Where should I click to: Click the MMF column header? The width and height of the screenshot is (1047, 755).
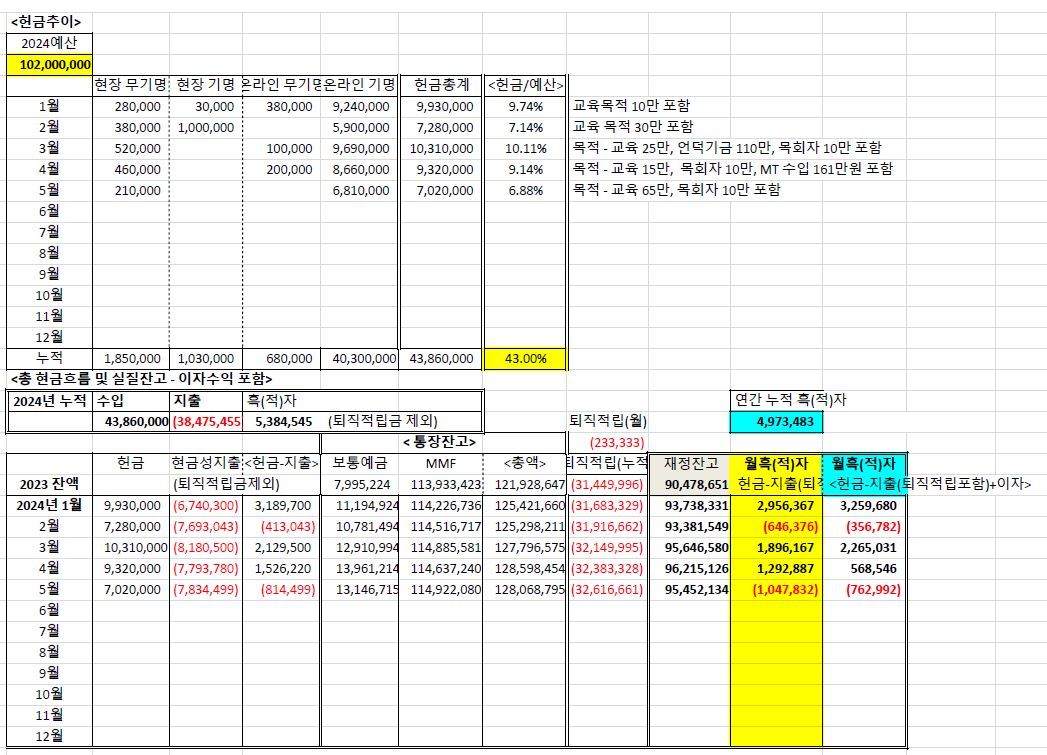[x=440, y=463]
